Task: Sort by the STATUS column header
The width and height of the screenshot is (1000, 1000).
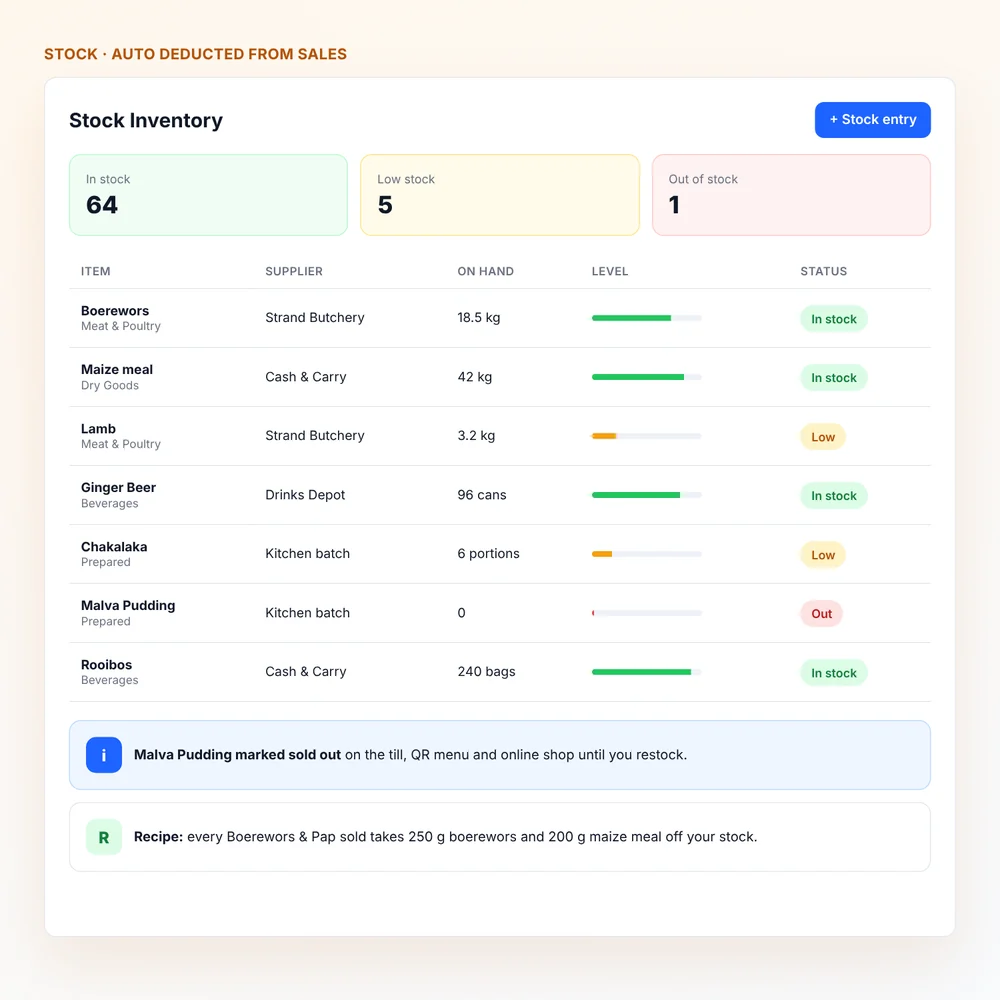Action: 823,271
